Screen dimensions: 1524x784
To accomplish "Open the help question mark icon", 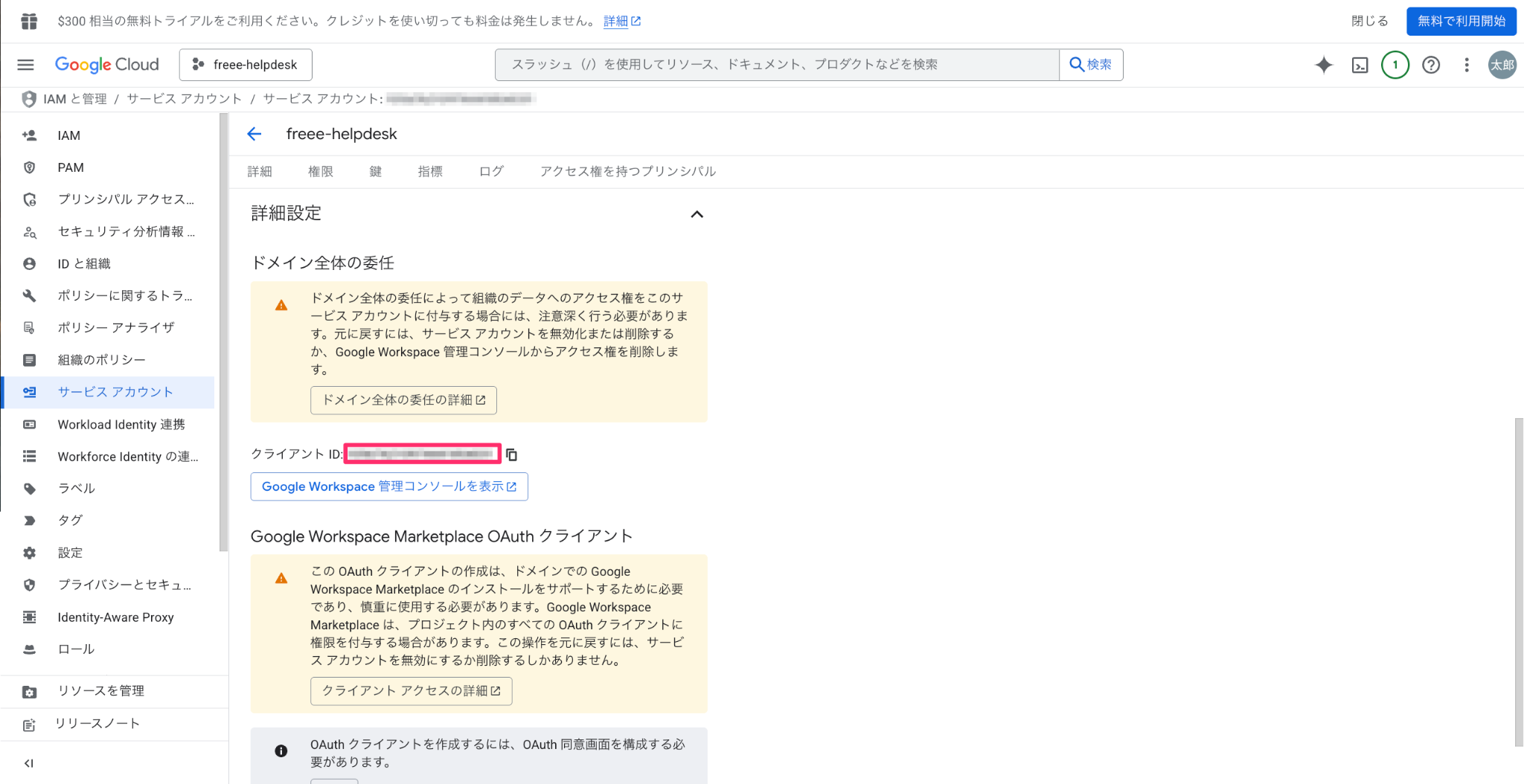I will click(x=1431, y=65).
